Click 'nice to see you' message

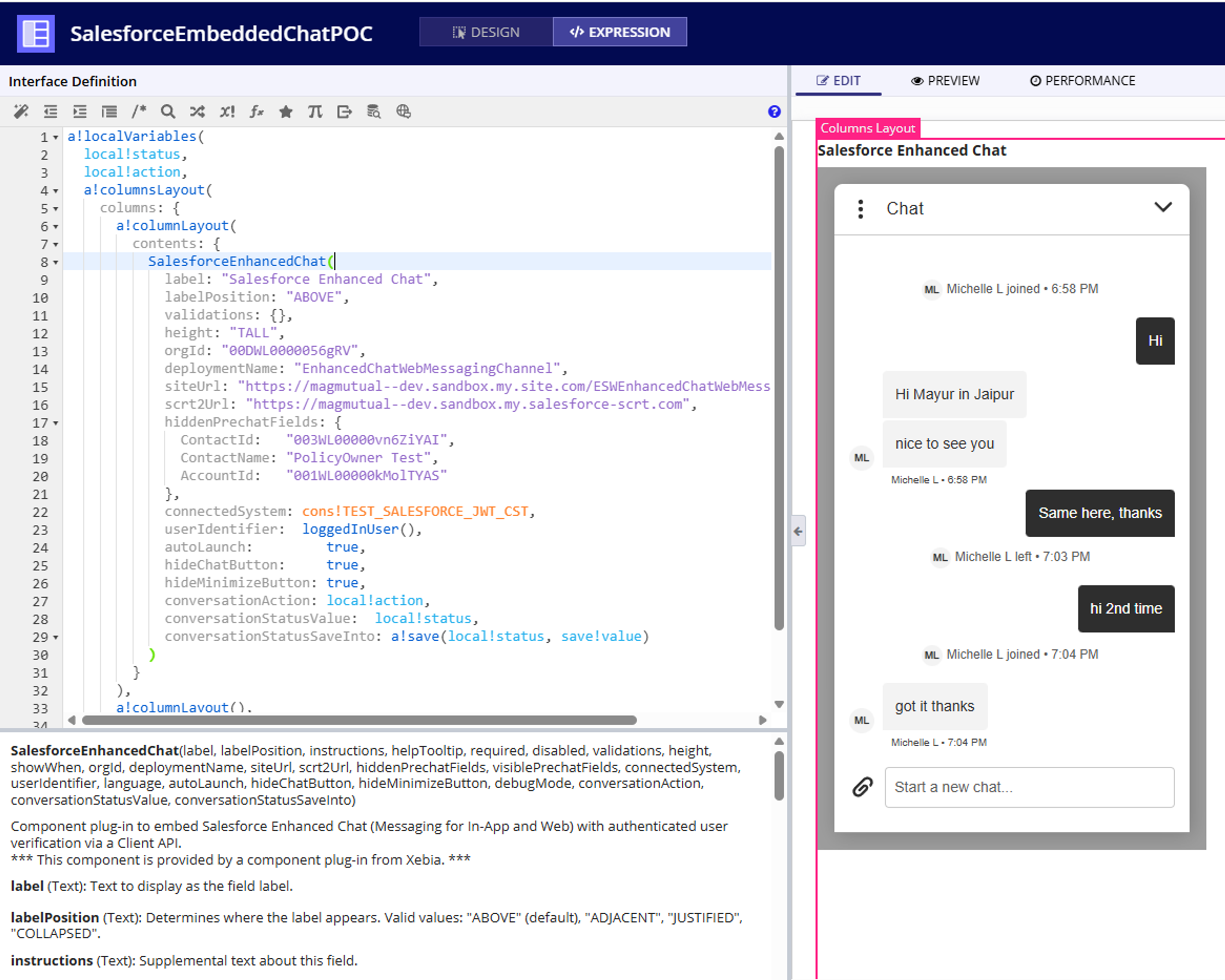pyautogui.click(x=944, y=444)
